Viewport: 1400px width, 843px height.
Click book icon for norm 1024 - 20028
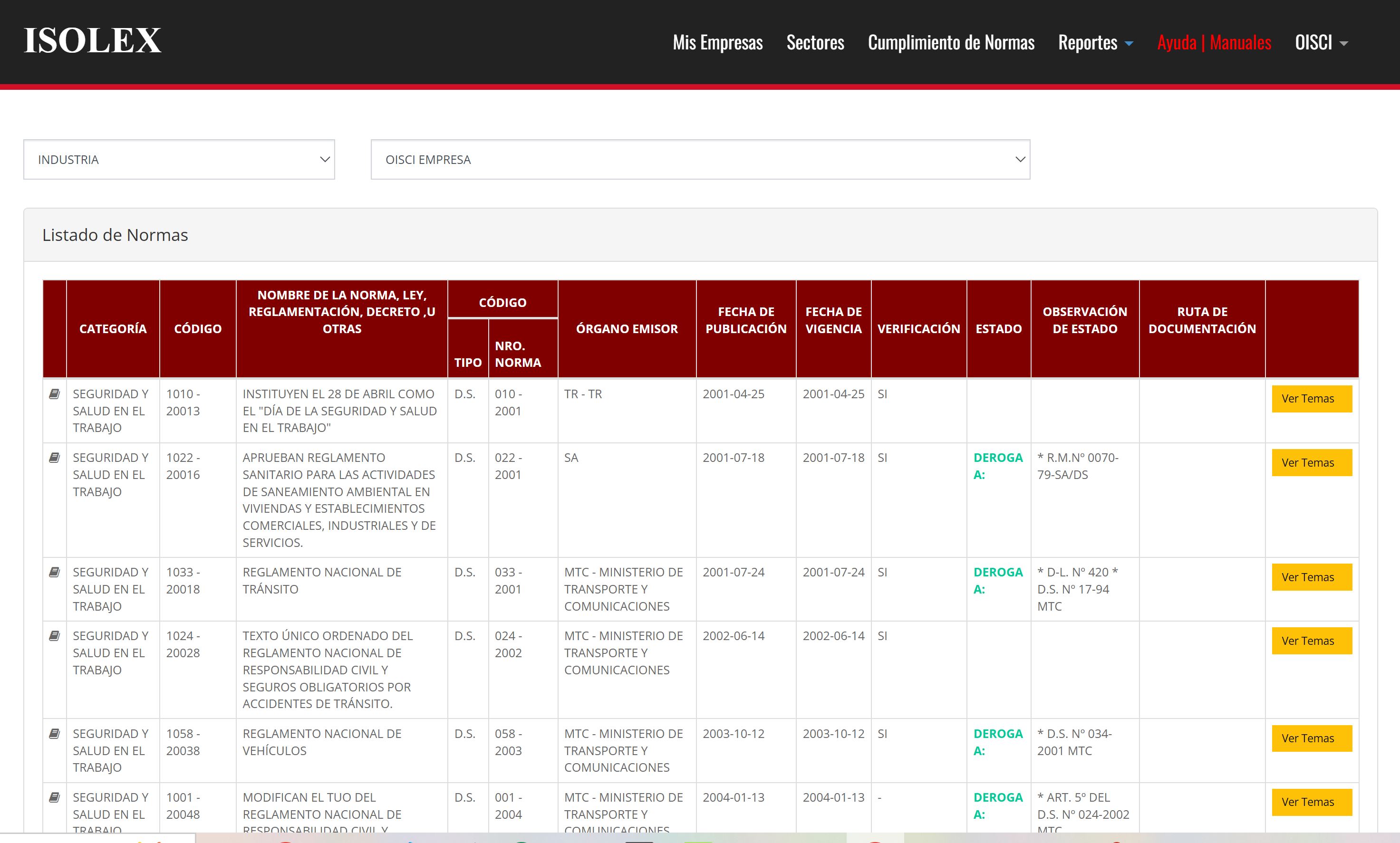click(x=55, y=636)
